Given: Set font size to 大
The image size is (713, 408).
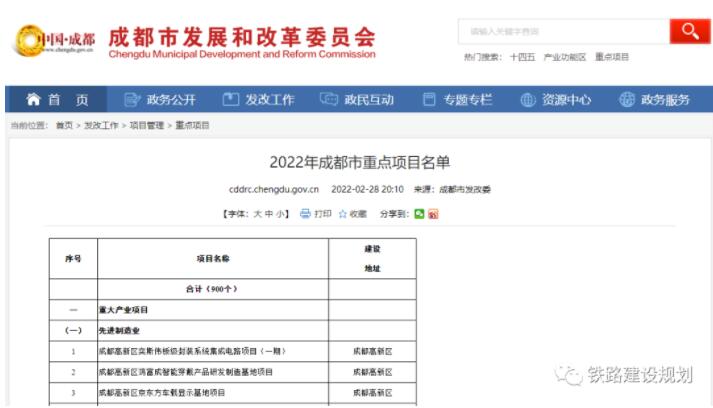Looking at the screenshot, I should point(257,214).
